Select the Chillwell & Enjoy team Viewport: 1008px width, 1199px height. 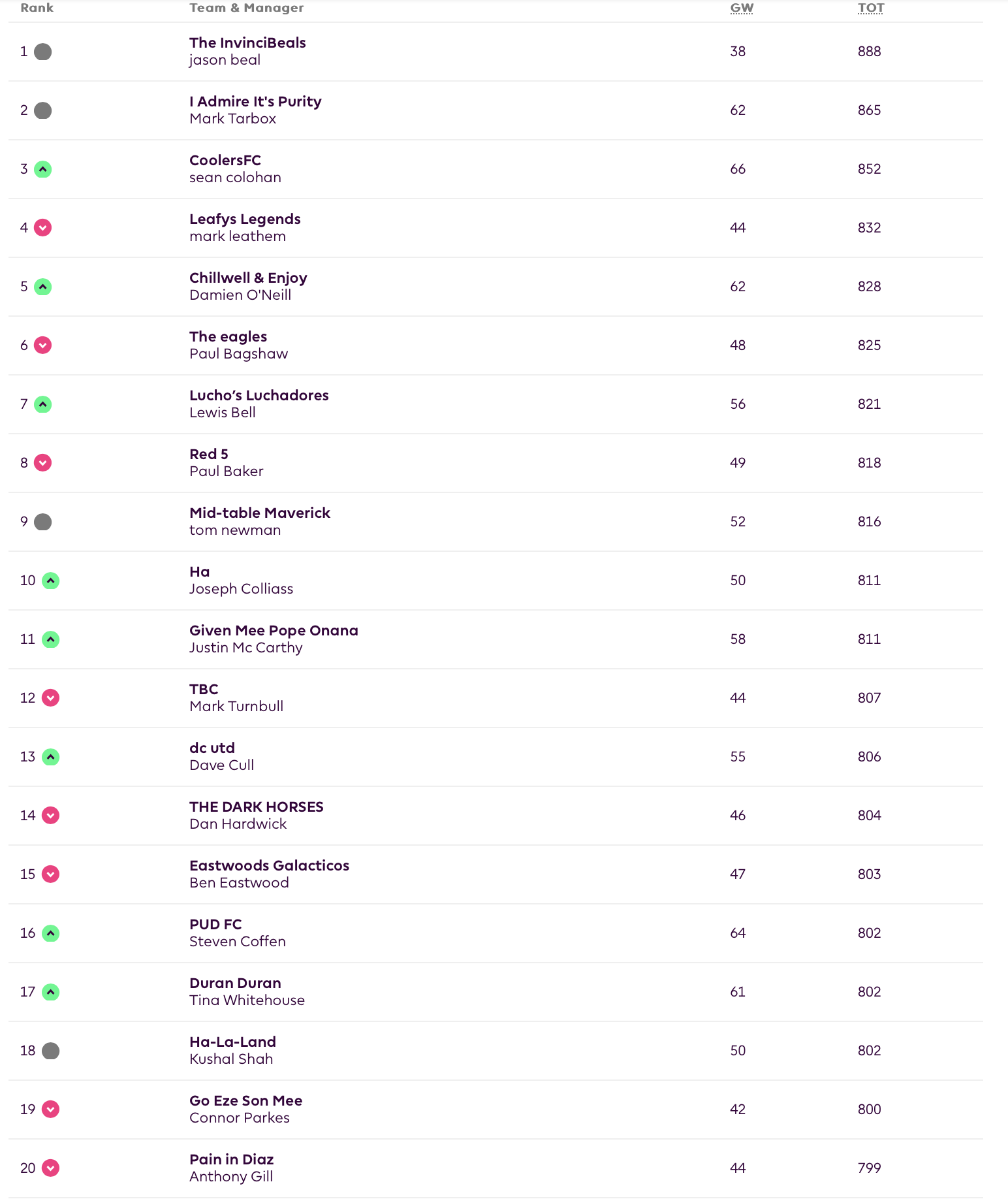tap(248, 278)
